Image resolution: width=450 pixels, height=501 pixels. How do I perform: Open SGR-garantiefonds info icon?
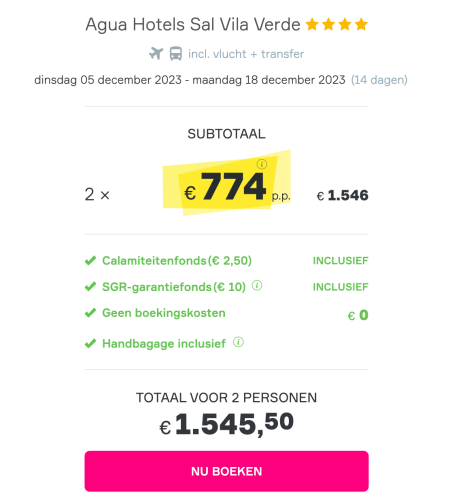tap(257, 285)
